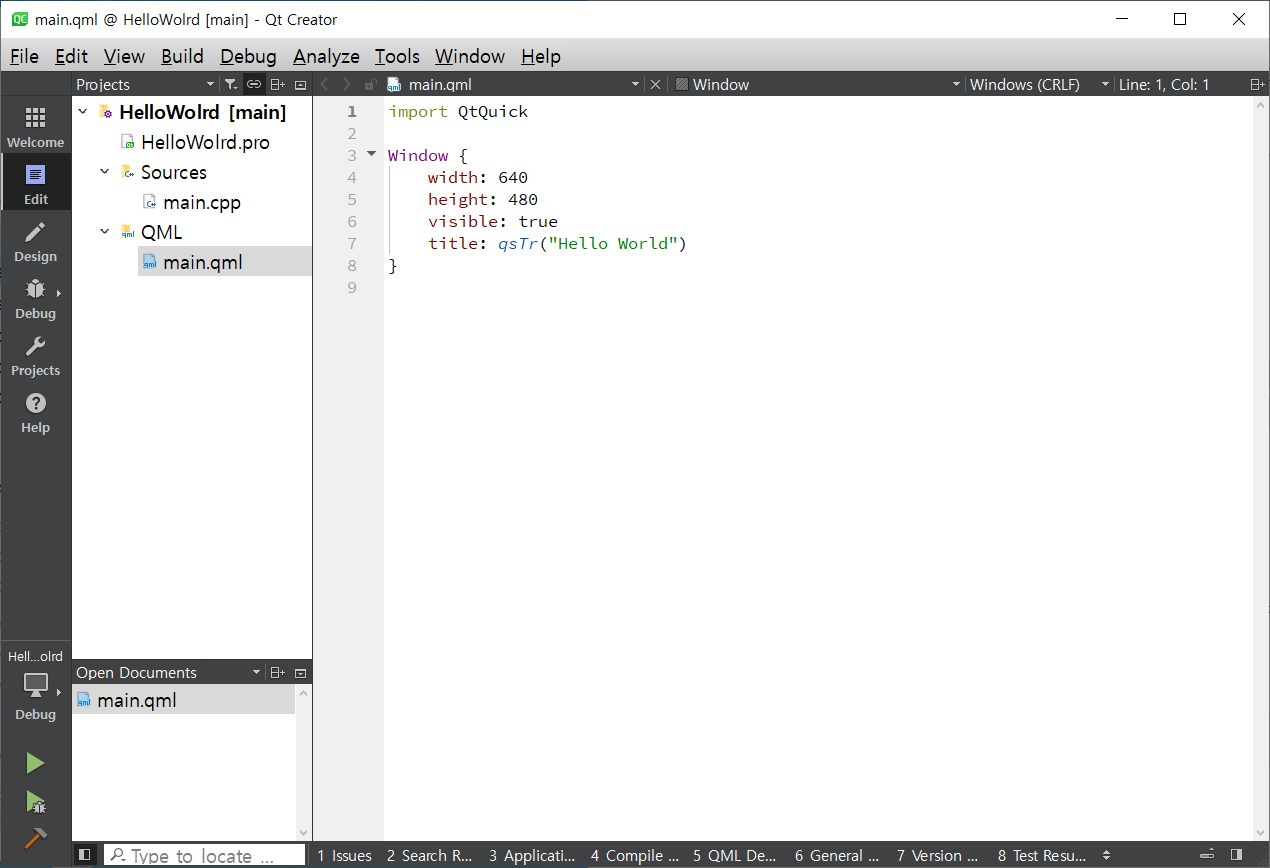This screenshot has width=1270, height=868.
Task: Open the 7 Version Control pane
Action: 938,855
